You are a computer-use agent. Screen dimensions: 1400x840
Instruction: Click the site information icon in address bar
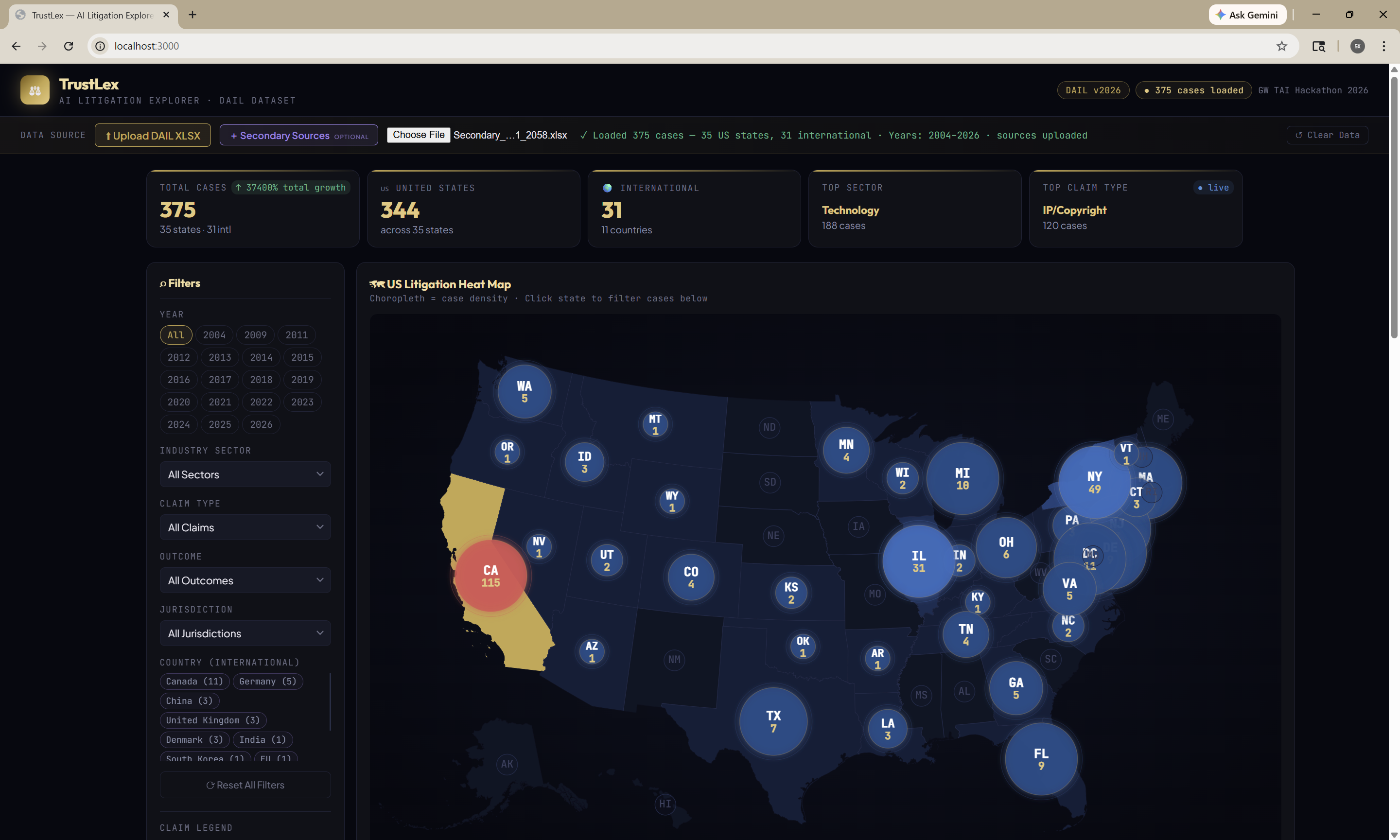100,46
